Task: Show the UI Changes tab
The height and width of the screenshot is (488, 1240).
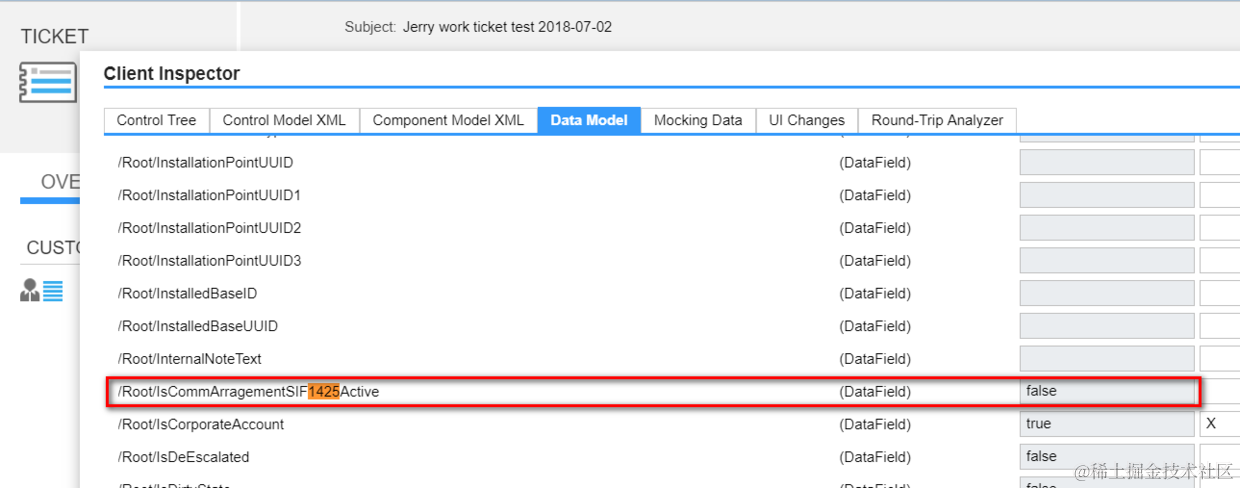Action: [806, 120]
